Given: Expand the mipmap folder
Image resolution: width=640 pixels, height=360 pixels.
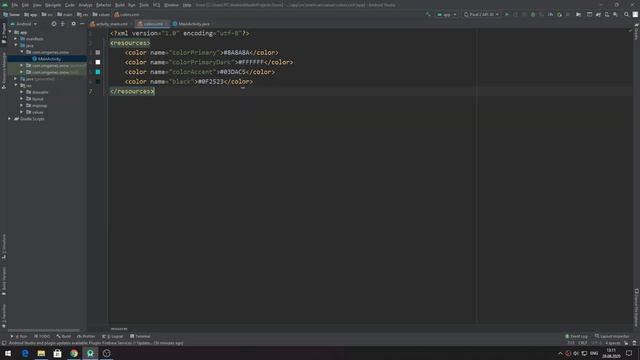Looking at the screenshot, I should coord(22,106).
